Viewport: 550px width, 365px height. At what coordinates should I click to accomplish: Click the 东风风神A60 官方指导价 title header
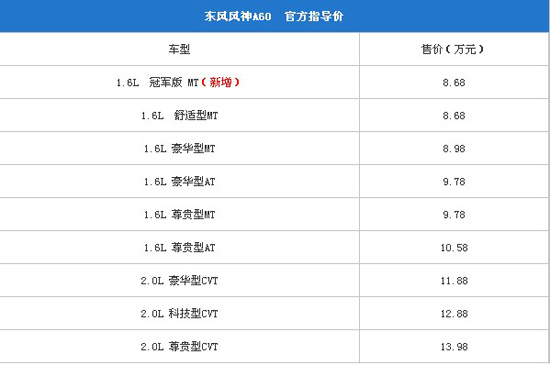[274, 16]
